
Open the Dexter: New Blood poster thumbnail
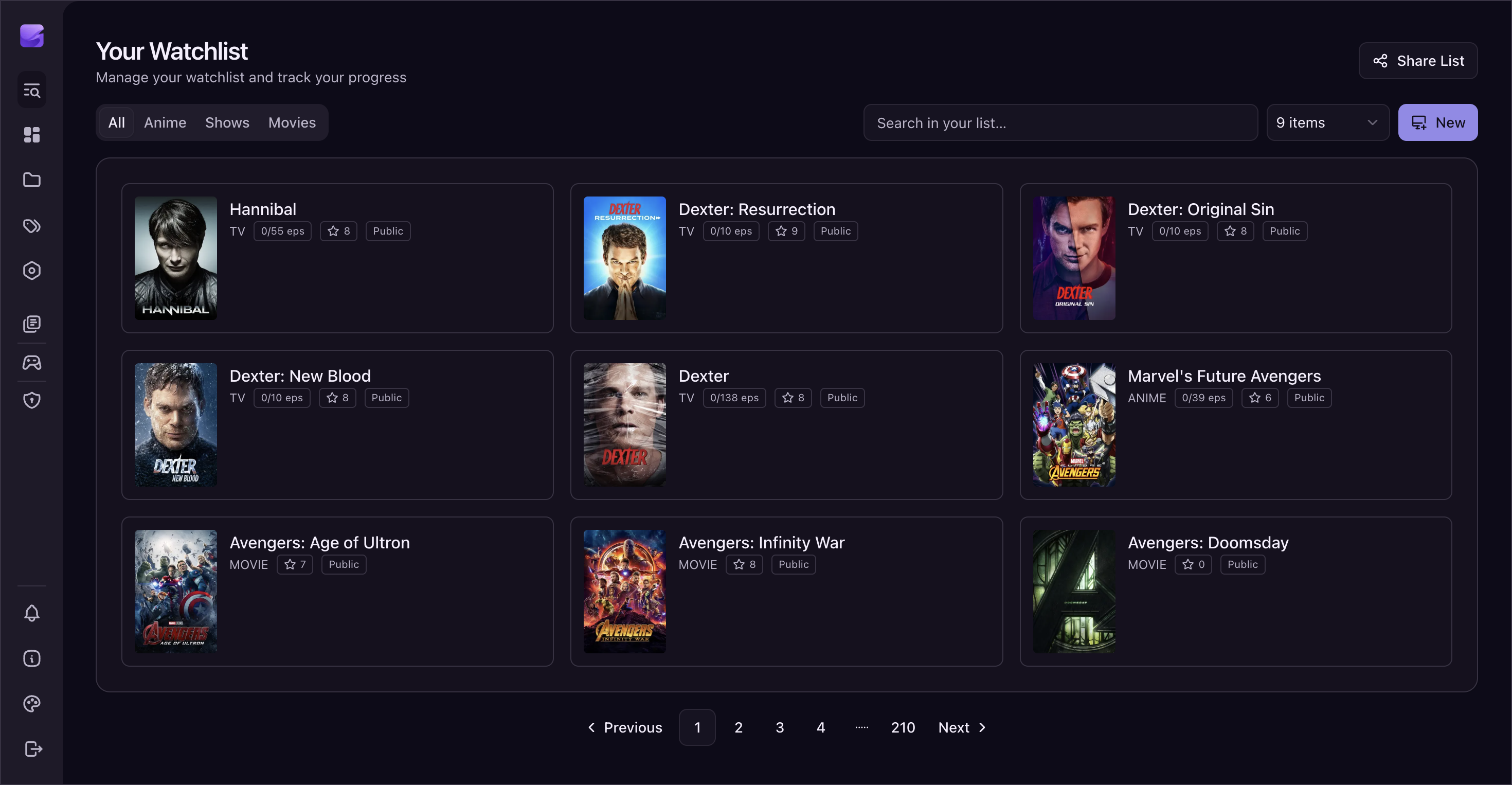(x=175, y=424)
